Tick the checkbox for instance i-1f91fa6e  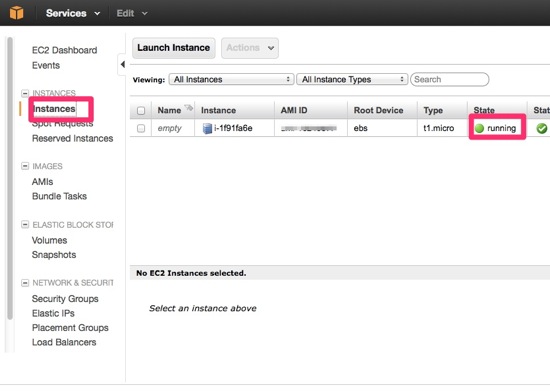(x=141, y=129)
